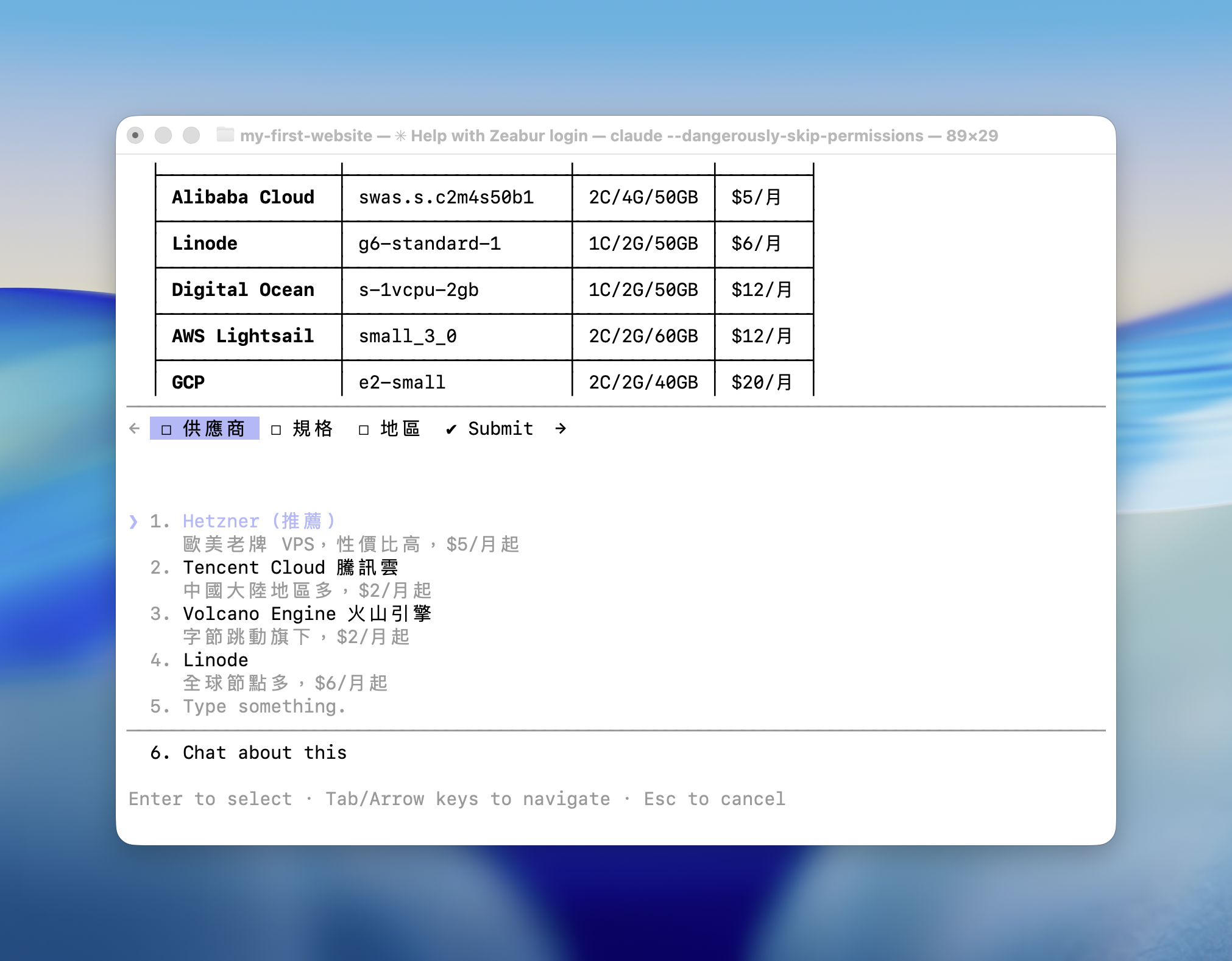This screenshot has height=961, width=1232.
Task: Pick Volcano Engine 火山引擎 option
Action: click(306, 614)
